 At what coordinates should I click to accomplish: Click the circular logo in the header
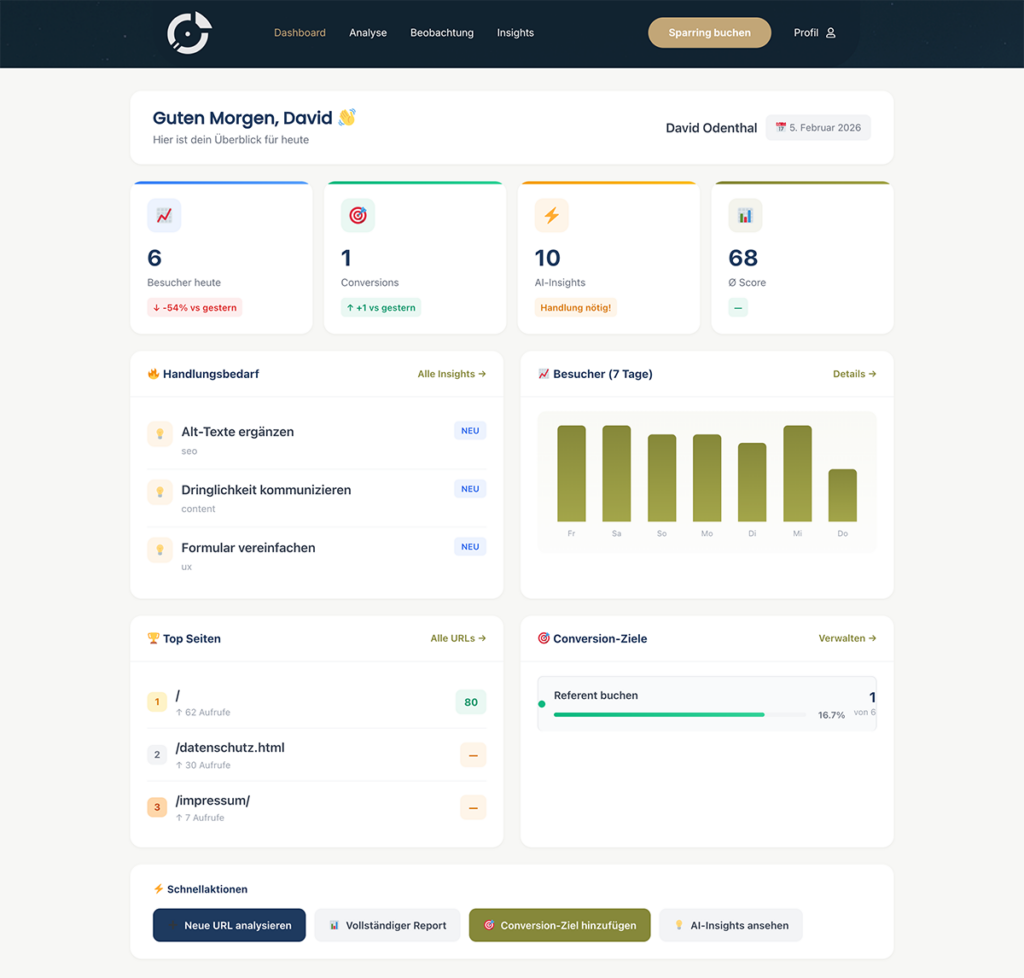tap(188, 33)
